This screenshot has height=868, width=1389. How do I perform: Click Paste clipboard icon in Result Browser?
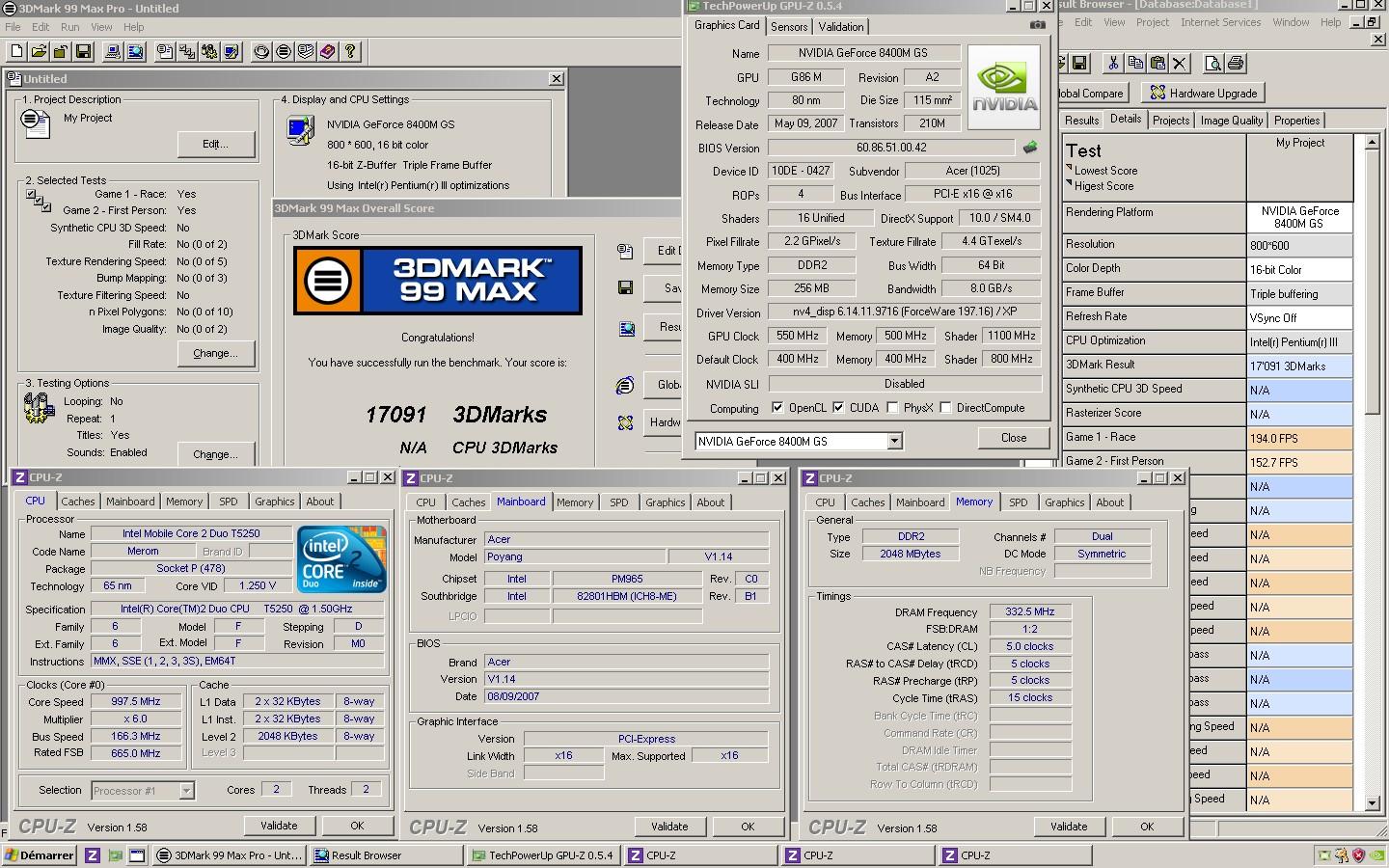1157,64
